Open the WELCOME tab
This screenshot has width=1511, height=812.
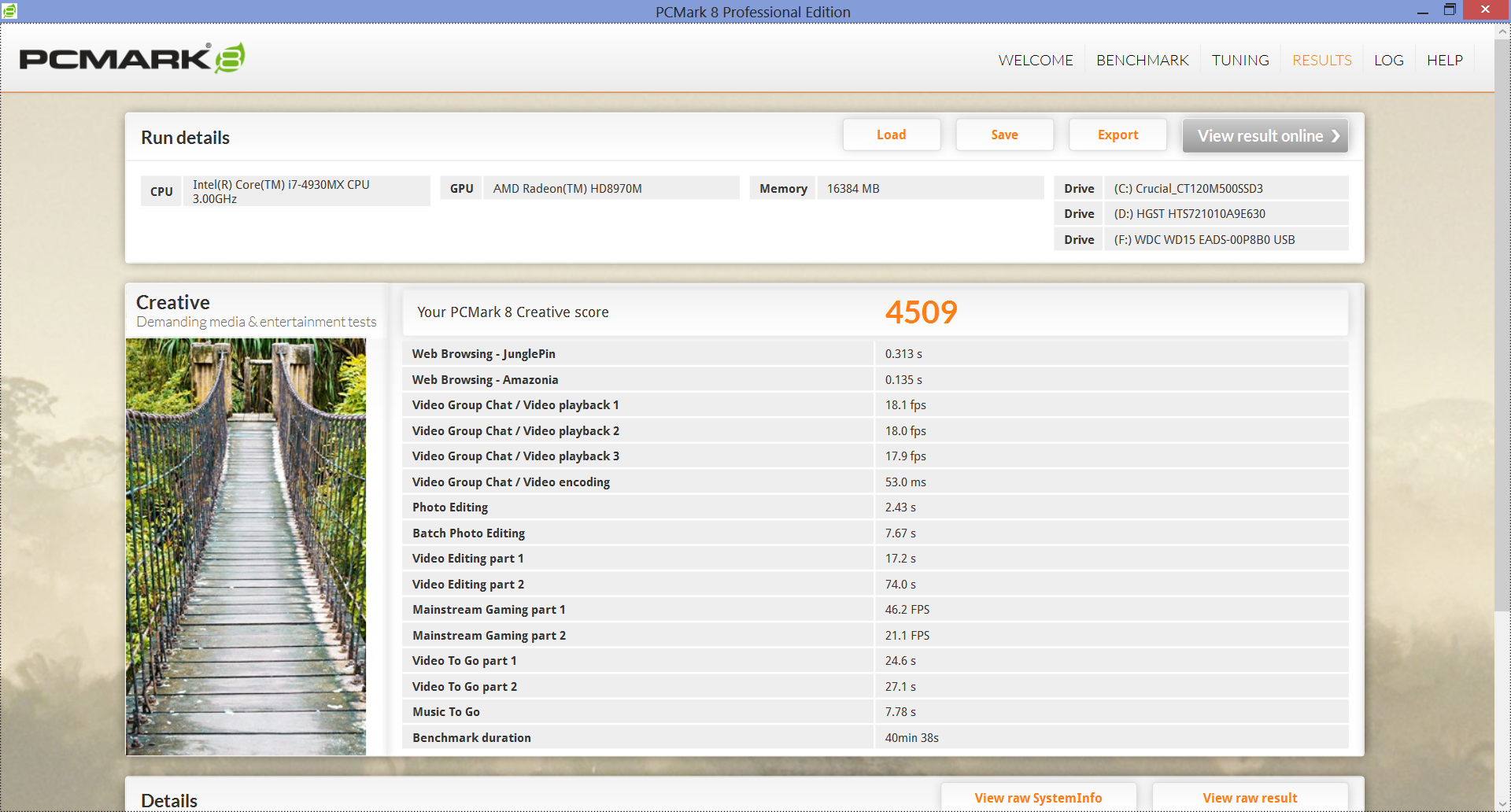(x=1036, y=61)
